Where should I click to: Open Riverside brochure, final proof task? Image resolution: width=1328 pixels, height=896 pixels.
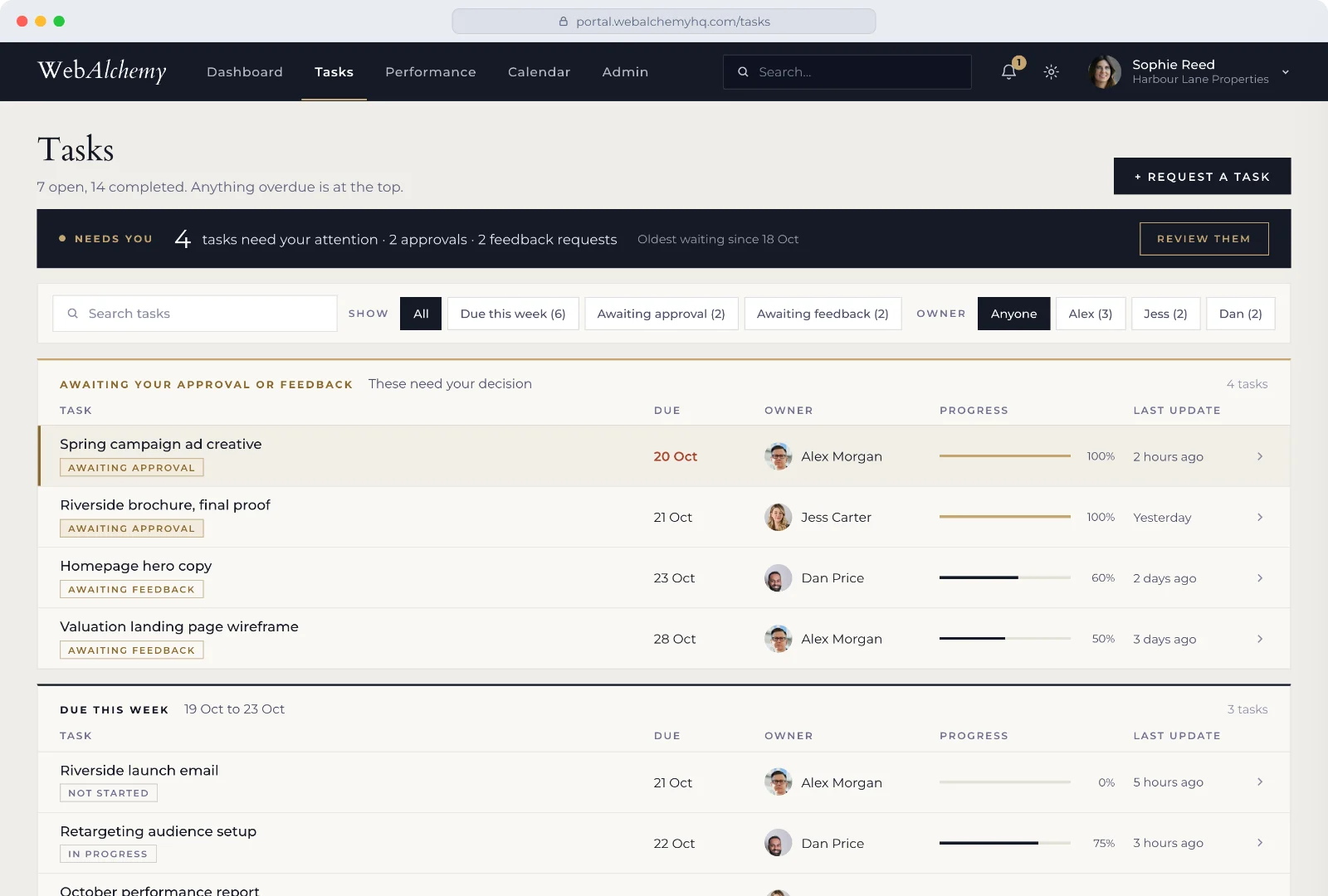pos(165,504)
